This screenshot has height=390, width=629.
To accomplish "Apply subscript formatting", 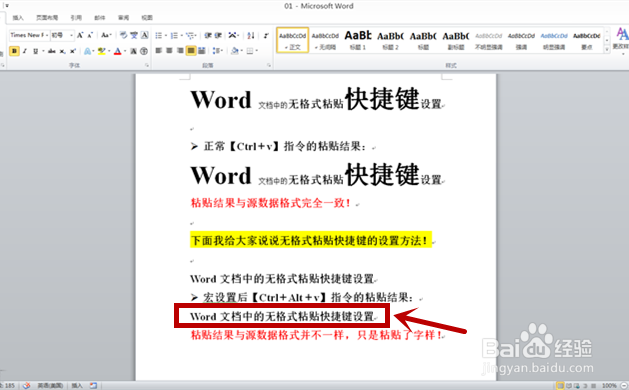I will (x=63, y=51).
